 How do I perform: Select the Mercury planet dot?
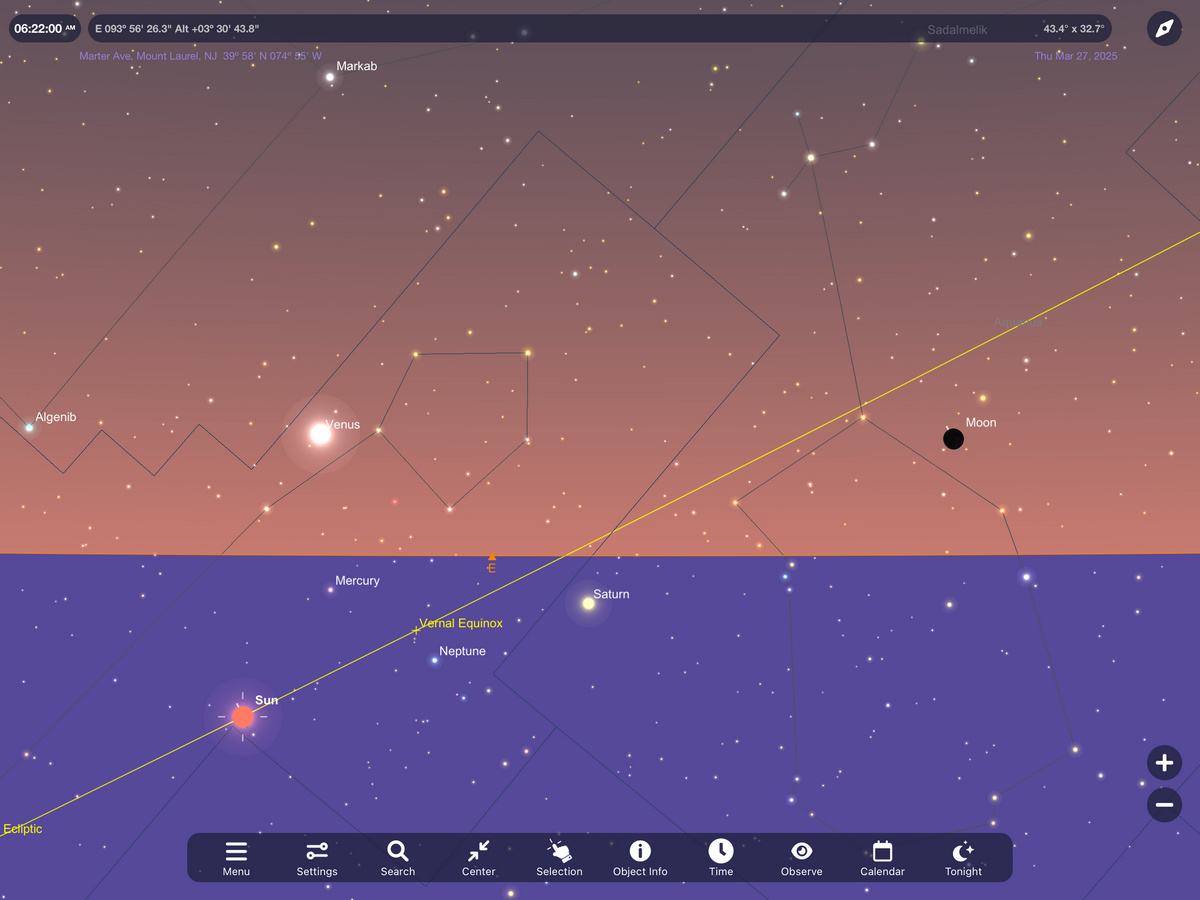point(331,590)
